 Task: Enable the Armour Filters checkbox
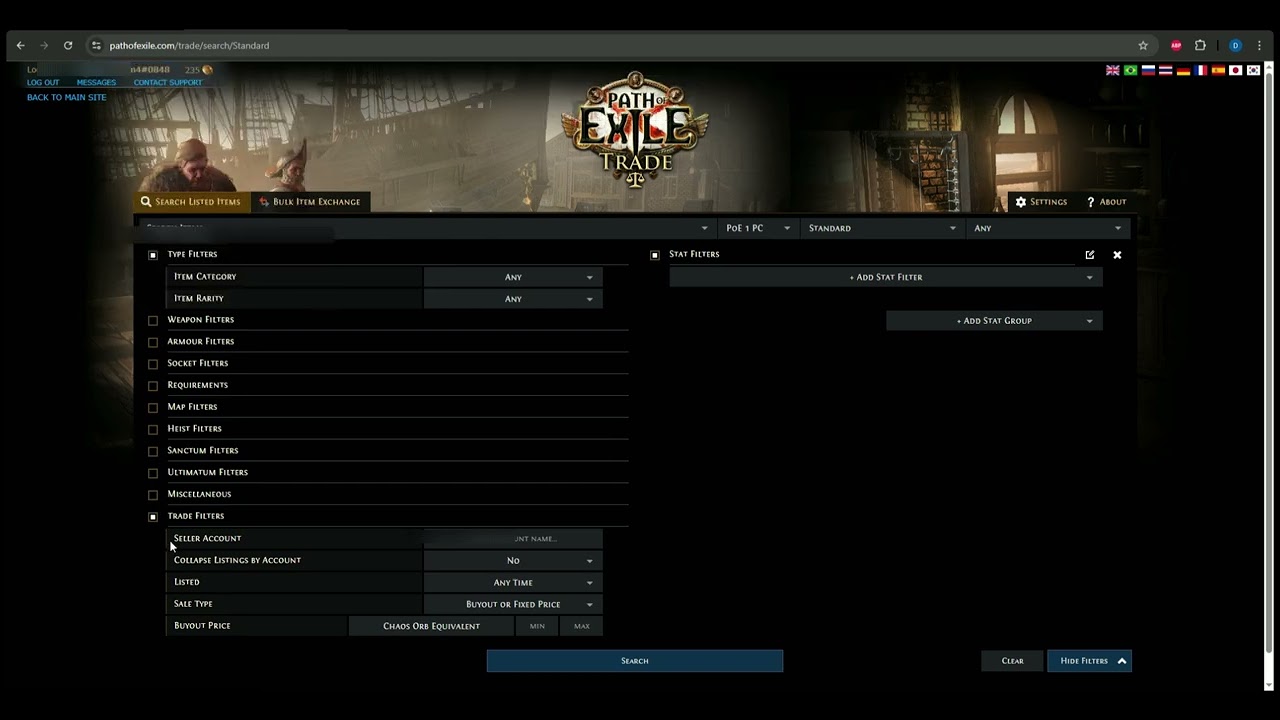pyautogui.click(x=153, y=342)
